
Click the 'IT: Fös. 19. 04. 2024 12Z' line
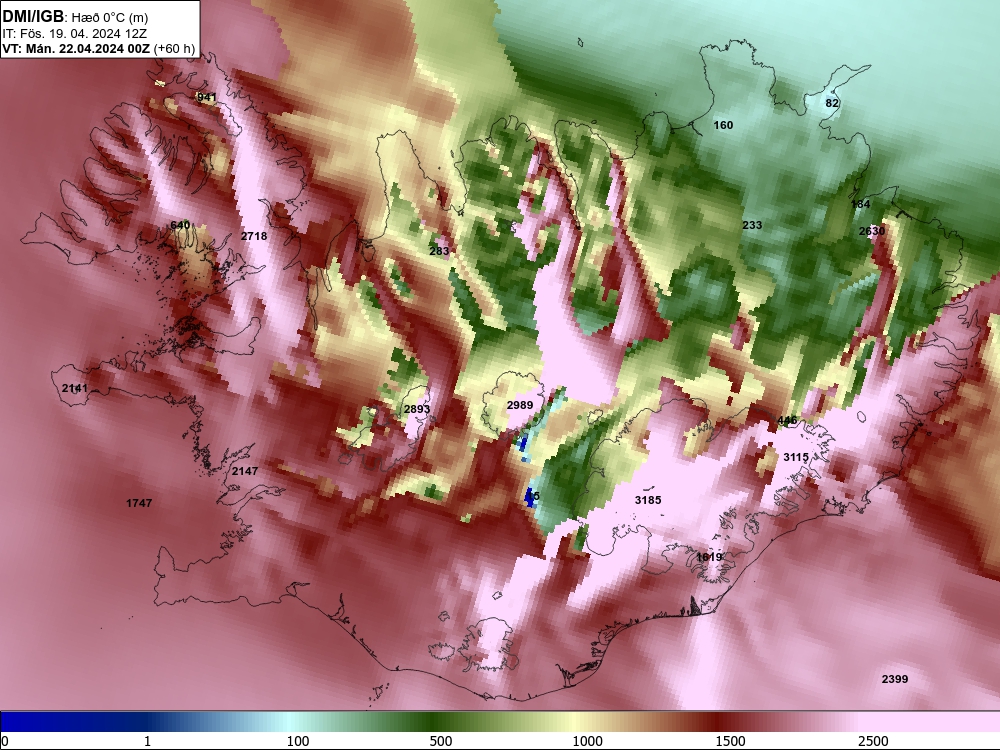[74, 33]
